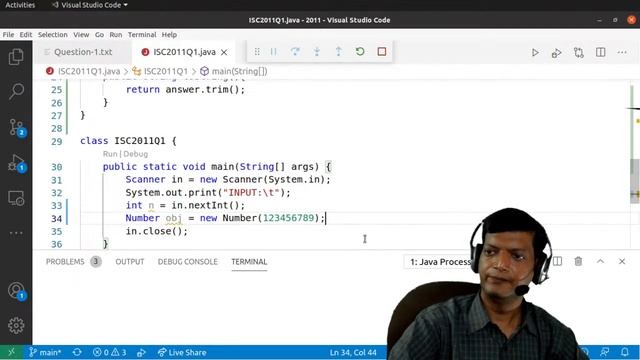Image resolution: width=640 pixels, height=360 pixels.
Task: Click the feedback icon in status bar
Action: coord(605,351)
